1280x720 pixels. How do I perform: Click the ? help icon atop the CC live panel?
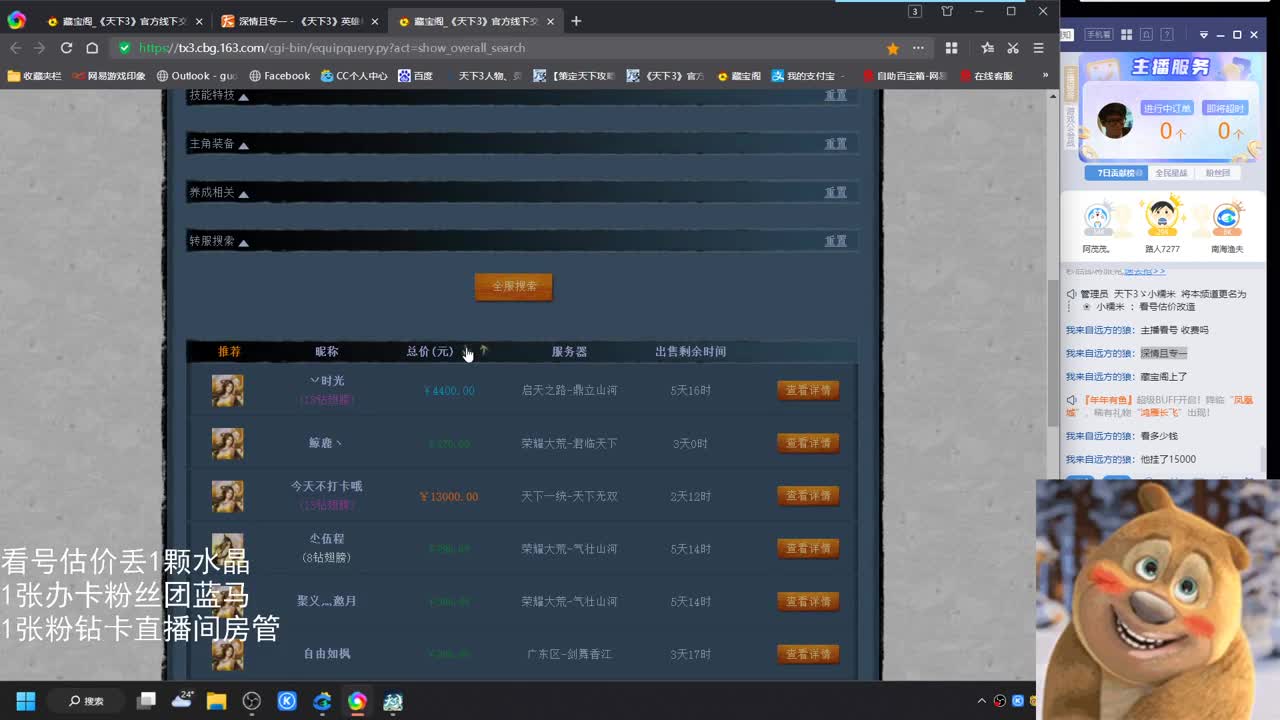1166,34
